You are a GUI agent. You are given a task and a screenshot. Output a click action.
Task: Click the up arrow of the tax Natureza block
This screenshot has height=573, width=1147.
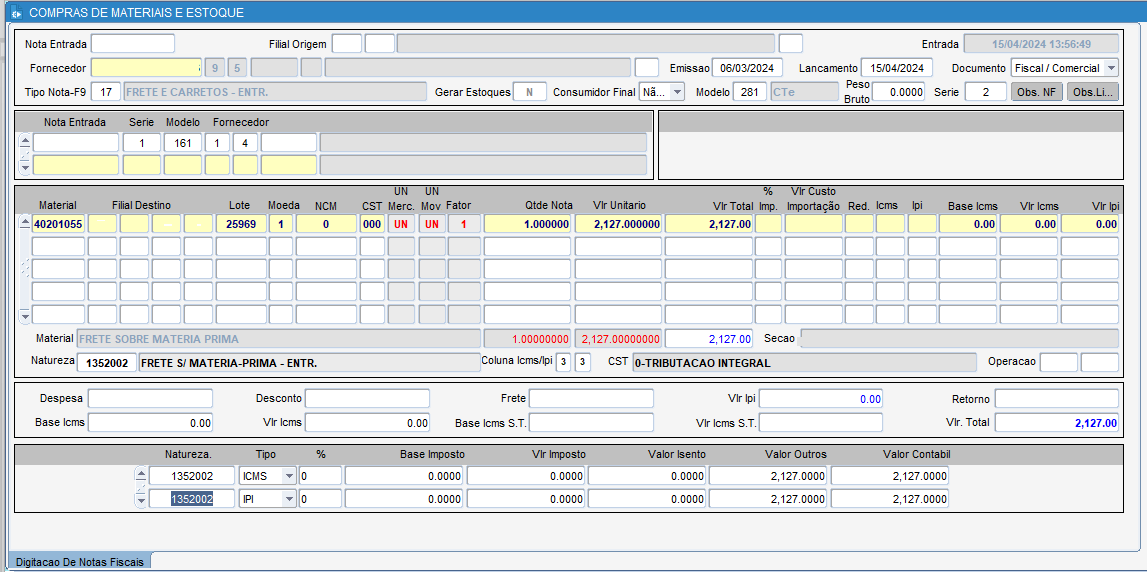point(142,475)
